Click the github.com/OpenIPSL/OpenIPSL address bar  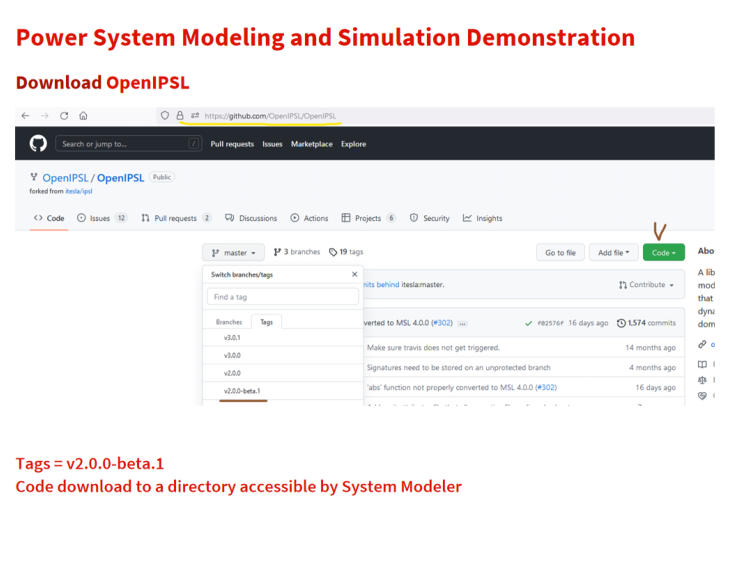[x=270, y=116]
